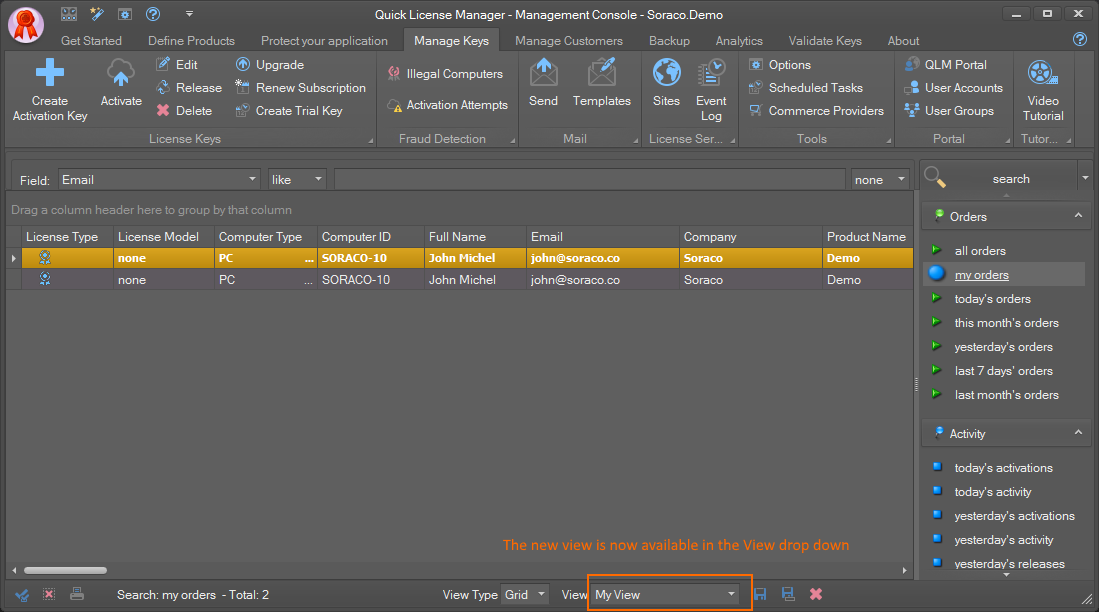Image resolution: width=1099 pixels, height=612 pixels.
Task: Launch the Video Tutorial
Action: pyautogui.click(x=1043, y=90)
